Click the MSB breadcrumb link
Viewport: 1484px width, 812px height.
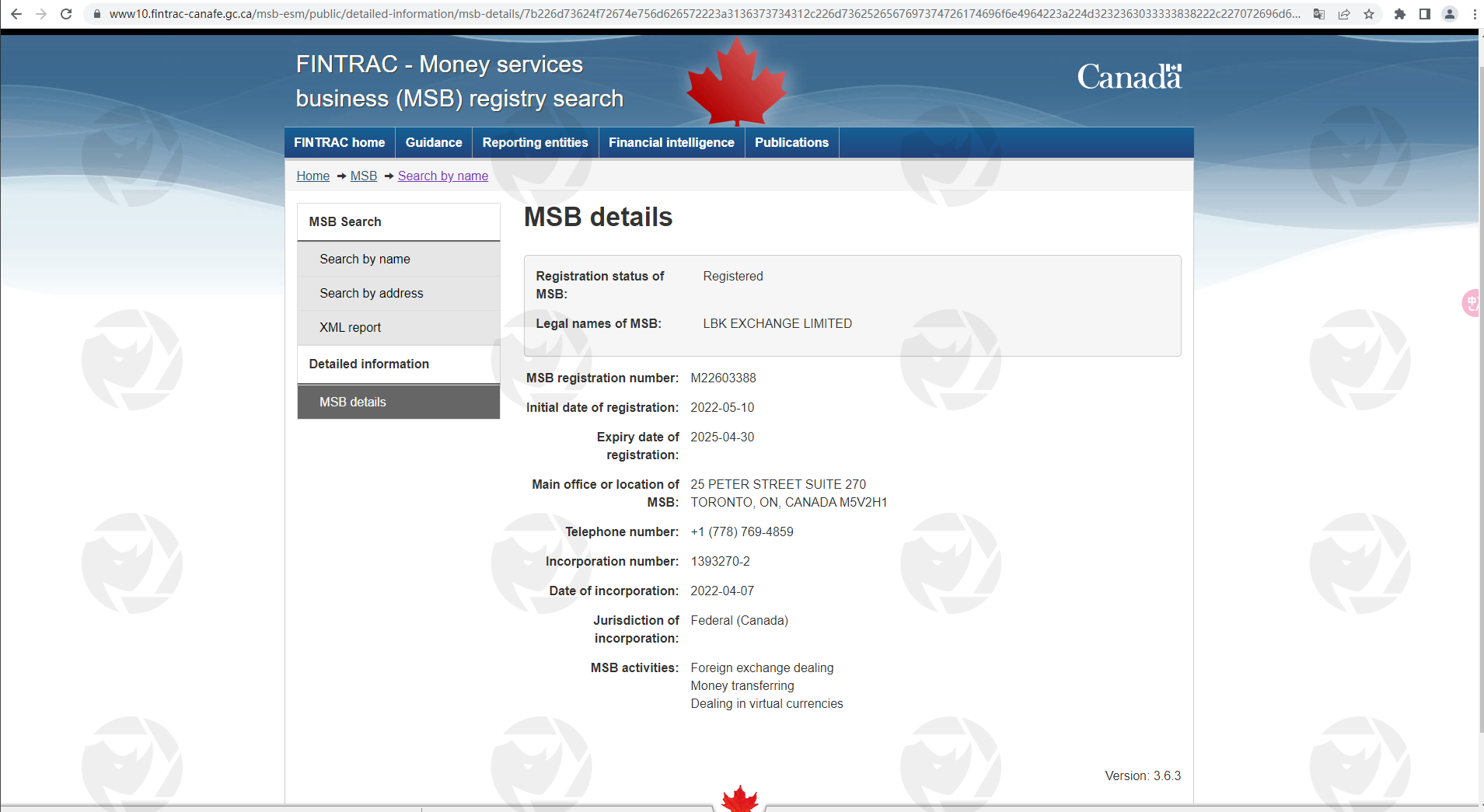[363, 176]
